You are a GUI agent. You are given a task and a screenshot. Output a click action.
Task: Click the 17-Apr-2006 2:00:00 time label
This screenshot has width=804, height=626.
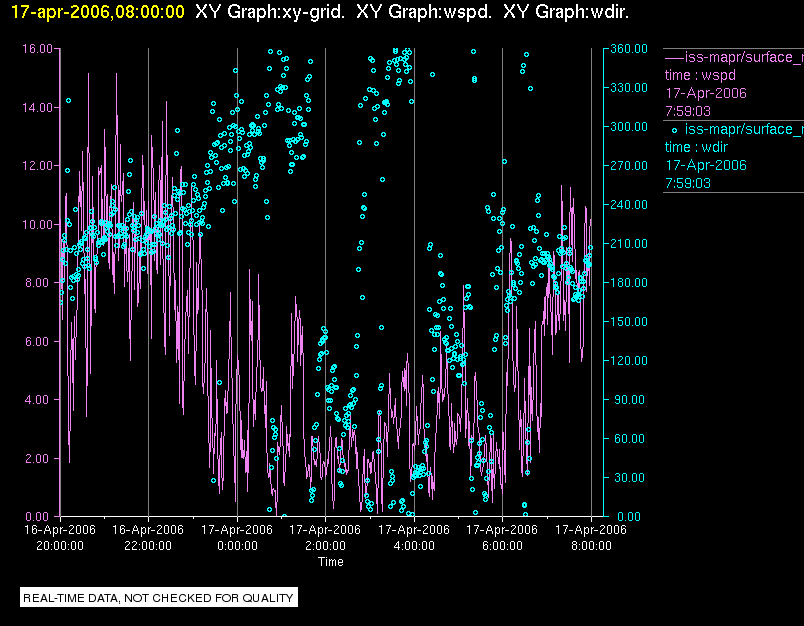(x=325, y=538)
